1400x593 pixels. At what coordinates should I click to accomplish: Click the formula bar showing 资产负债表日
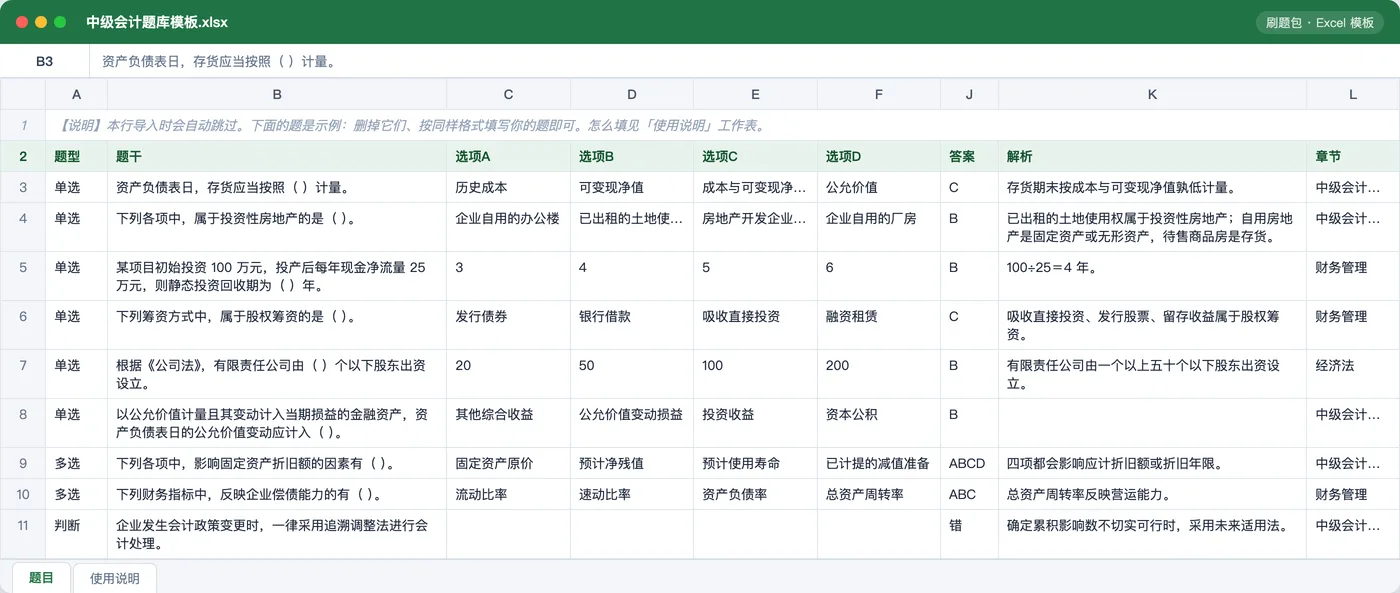(744, 61)
